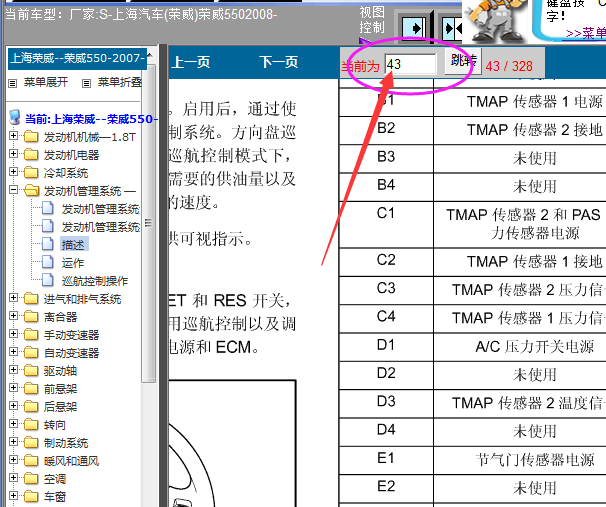Viewport: 606px width, 507px height.
Task: Click folder icon of 制动系统
Action: click(x=31, y=442)
